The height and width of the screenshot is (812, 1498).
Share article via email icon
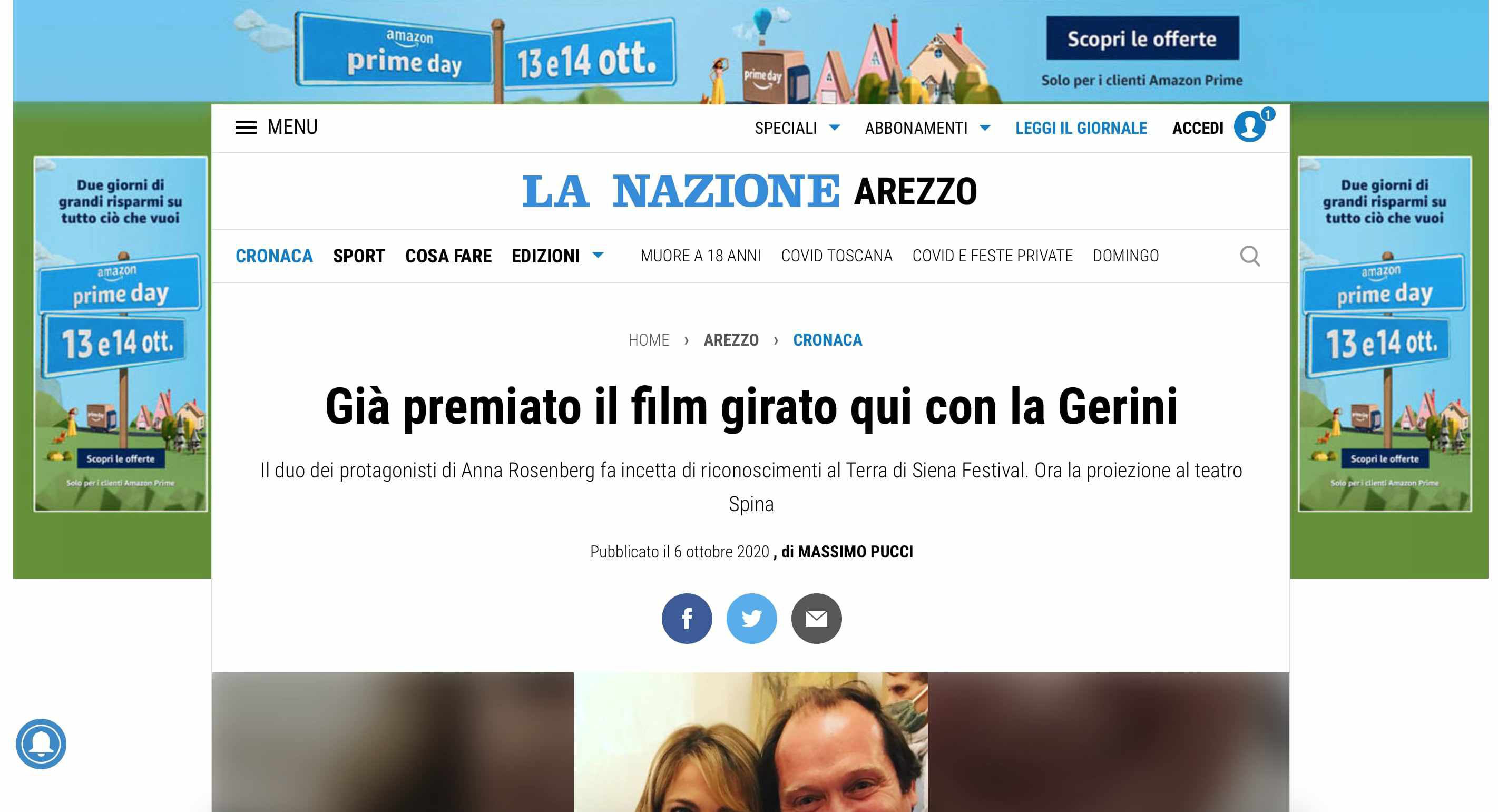(816, 618)
